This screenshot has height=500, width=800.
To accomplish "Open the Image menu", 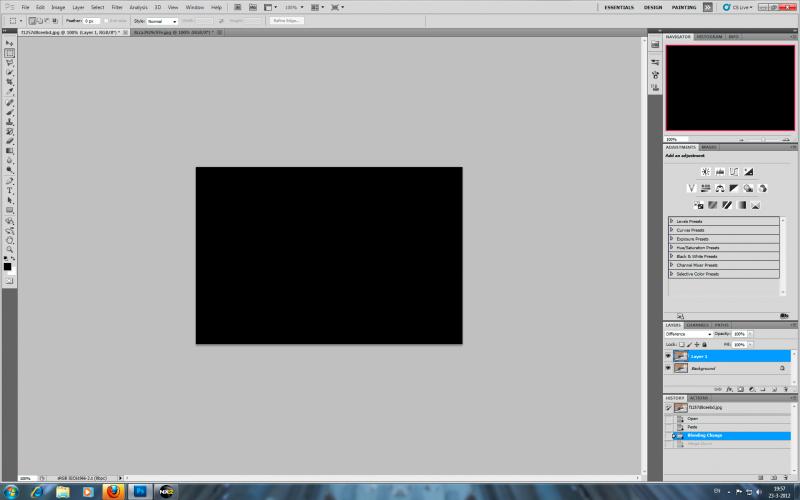I will tap(58, 8).
